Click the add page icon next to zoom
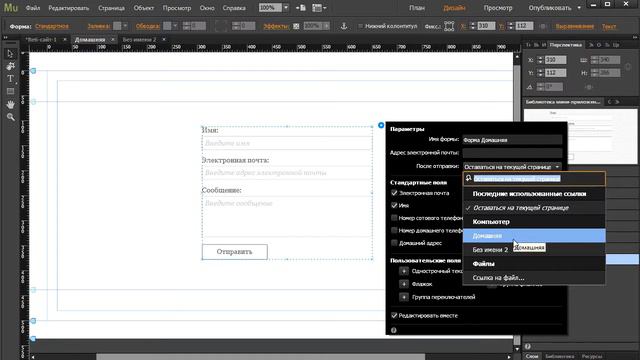This screenshot has width=640, height=360. (301, 8)
